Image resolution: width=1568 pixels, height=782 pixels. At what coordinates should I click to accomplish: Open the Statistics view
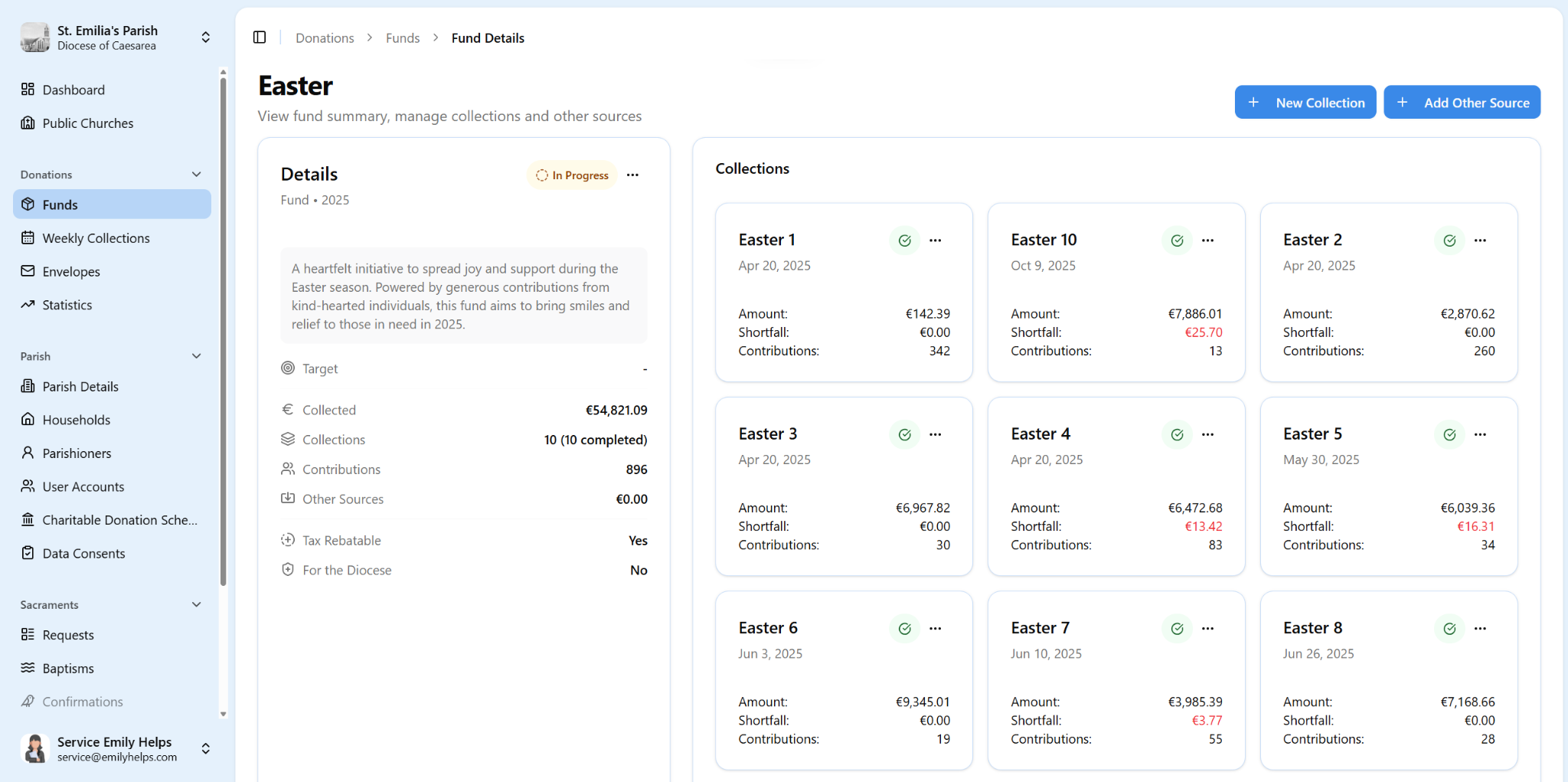tap(66, 304)
